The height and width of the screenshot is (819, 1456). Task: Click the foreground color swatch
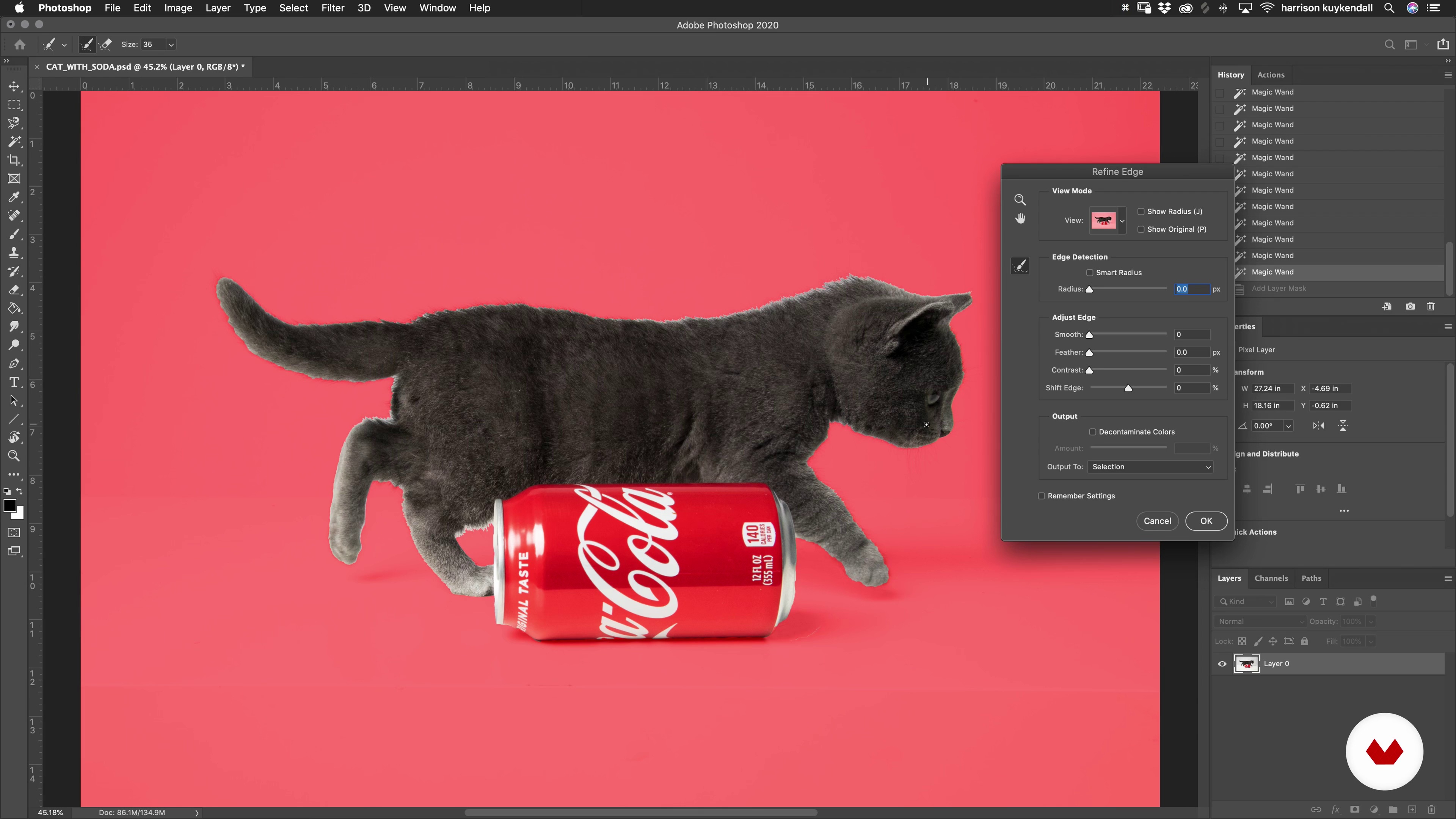click(x=9, y=506)
